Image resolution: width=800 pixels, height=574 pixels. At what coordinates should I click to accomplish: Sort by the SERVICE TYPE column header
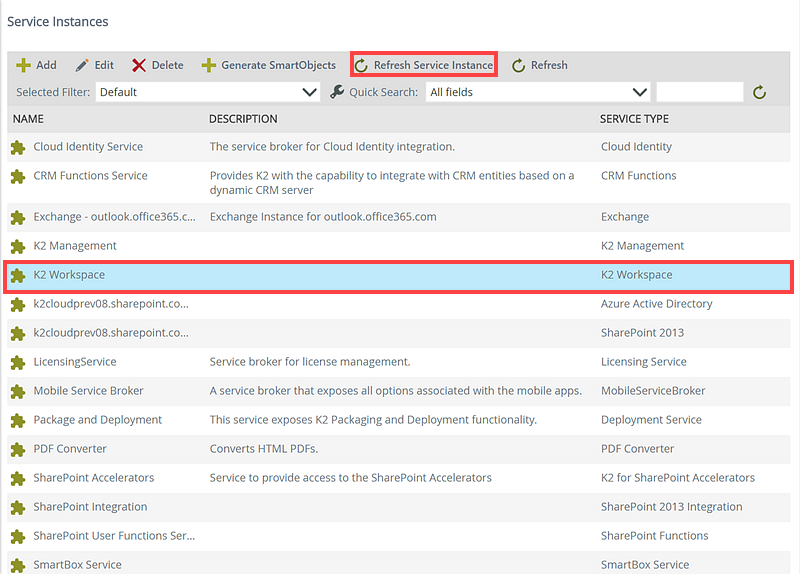634,119
